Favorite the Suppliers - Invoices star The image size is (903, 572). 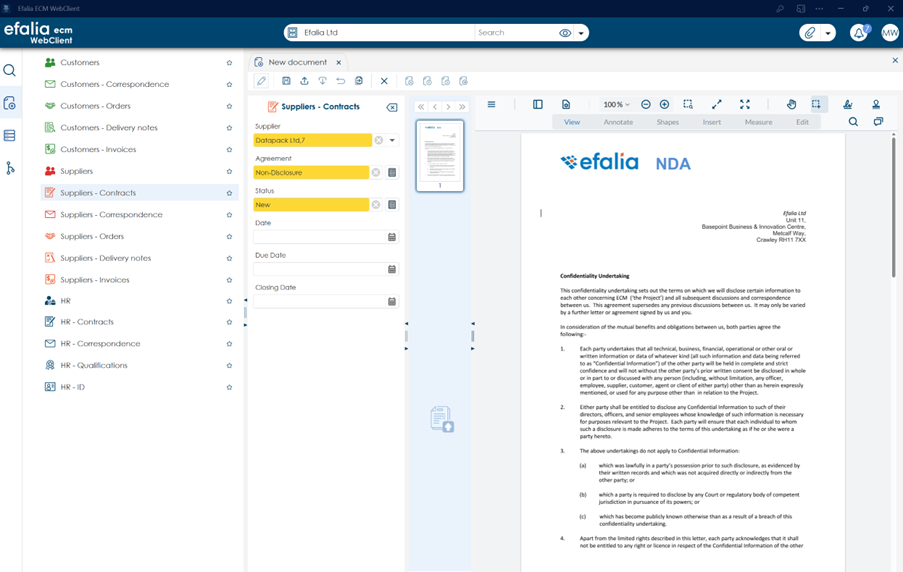tap(229, 280)
